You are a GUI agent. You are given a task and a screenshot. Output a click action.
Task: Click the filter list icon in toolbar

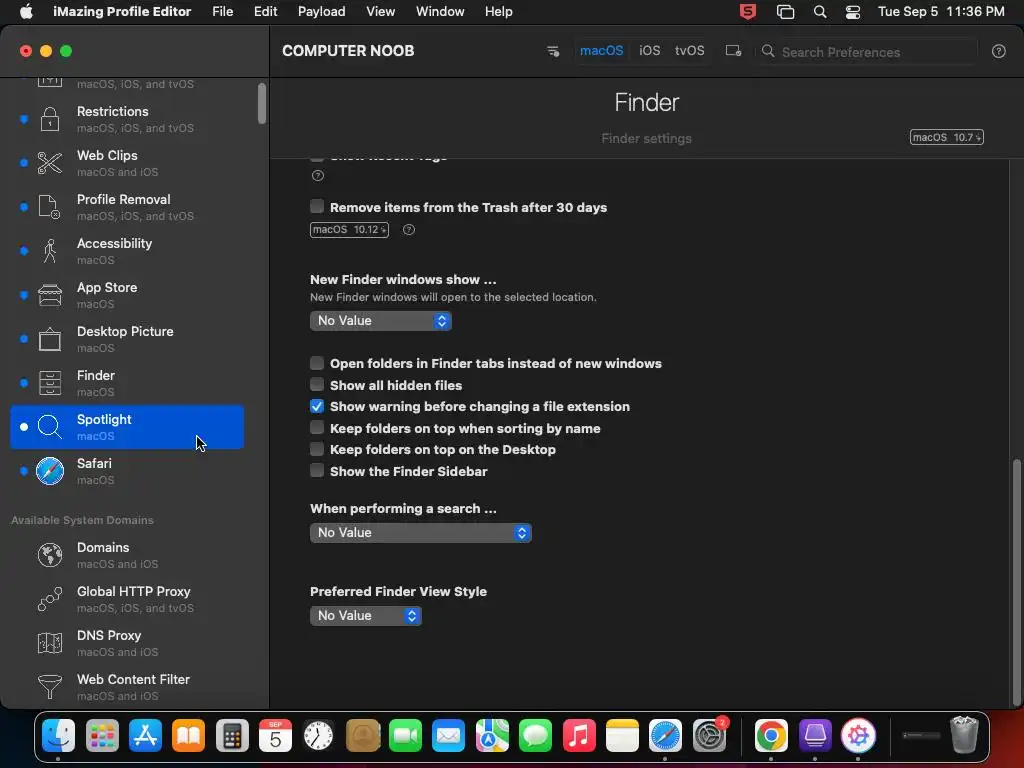point(552,51)
